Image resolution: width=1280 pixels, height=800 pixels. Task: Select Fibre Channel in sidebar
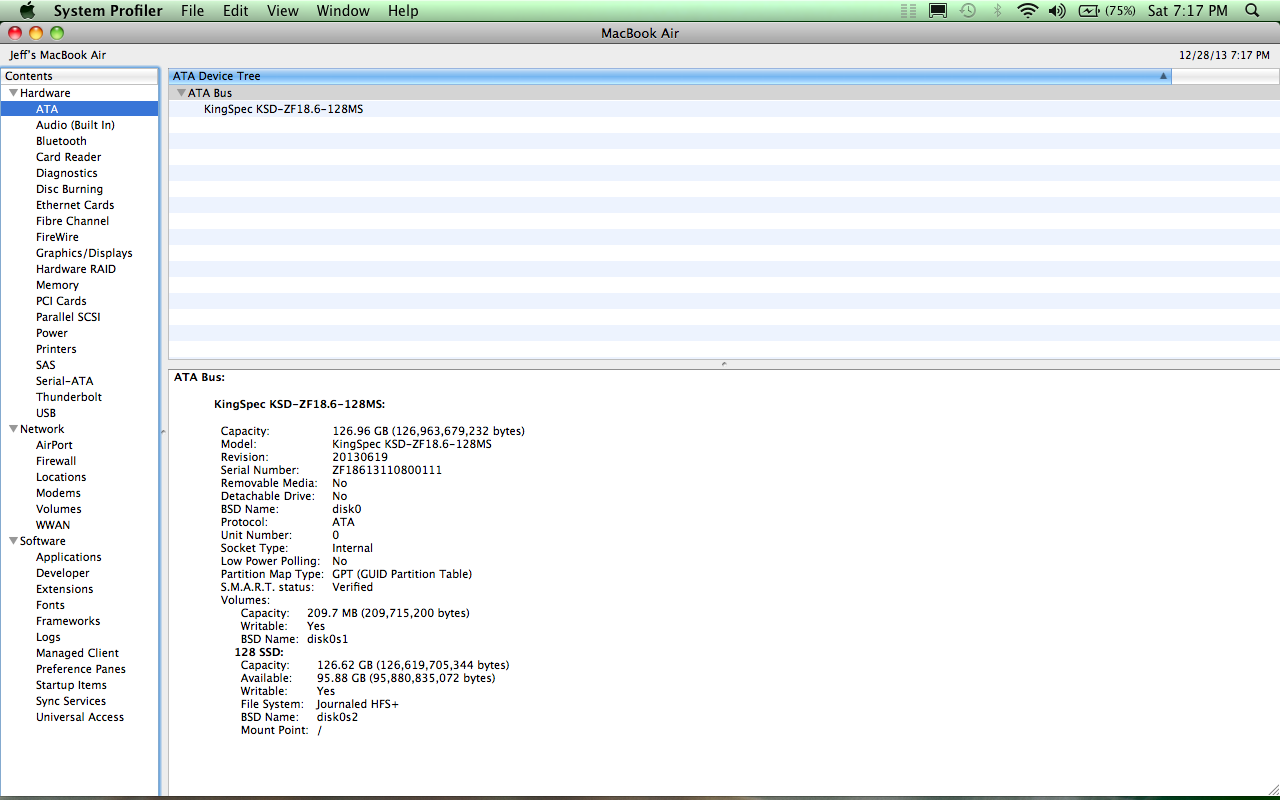pyautogui.click(x=72, y=221)
